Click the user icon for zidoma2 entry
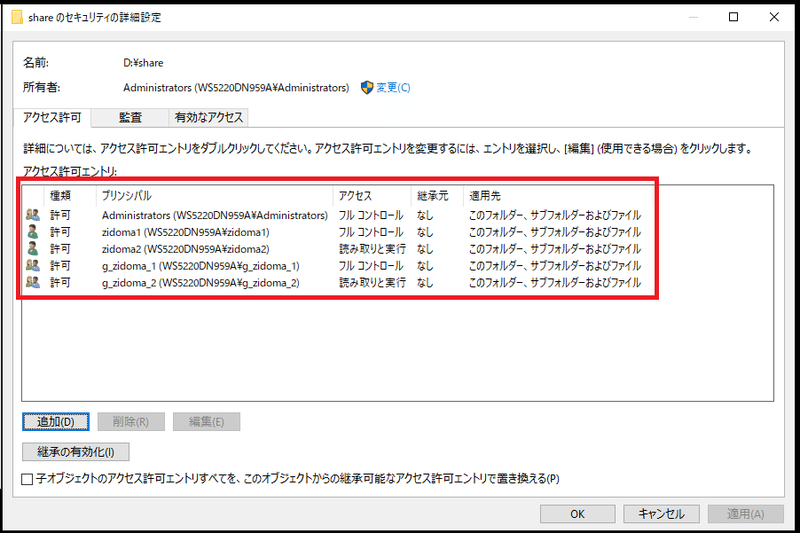 point(33,248)
